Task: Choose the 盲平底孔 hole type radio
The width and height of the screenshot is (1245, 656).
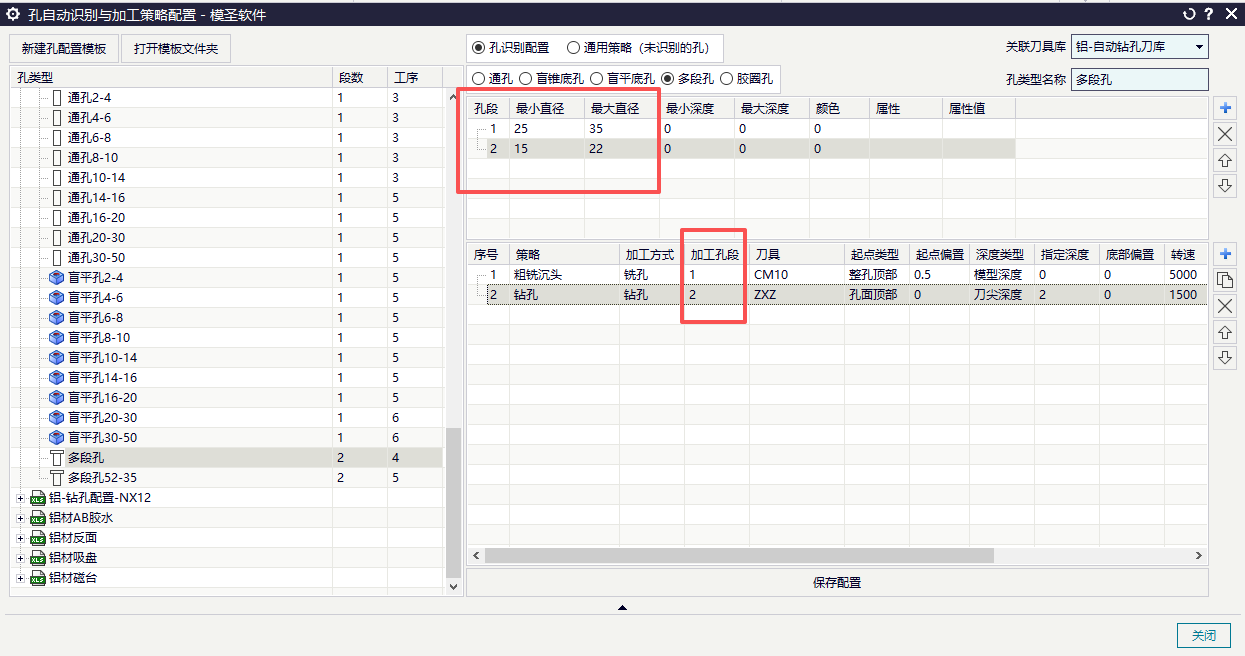Action: click(596, 78)
